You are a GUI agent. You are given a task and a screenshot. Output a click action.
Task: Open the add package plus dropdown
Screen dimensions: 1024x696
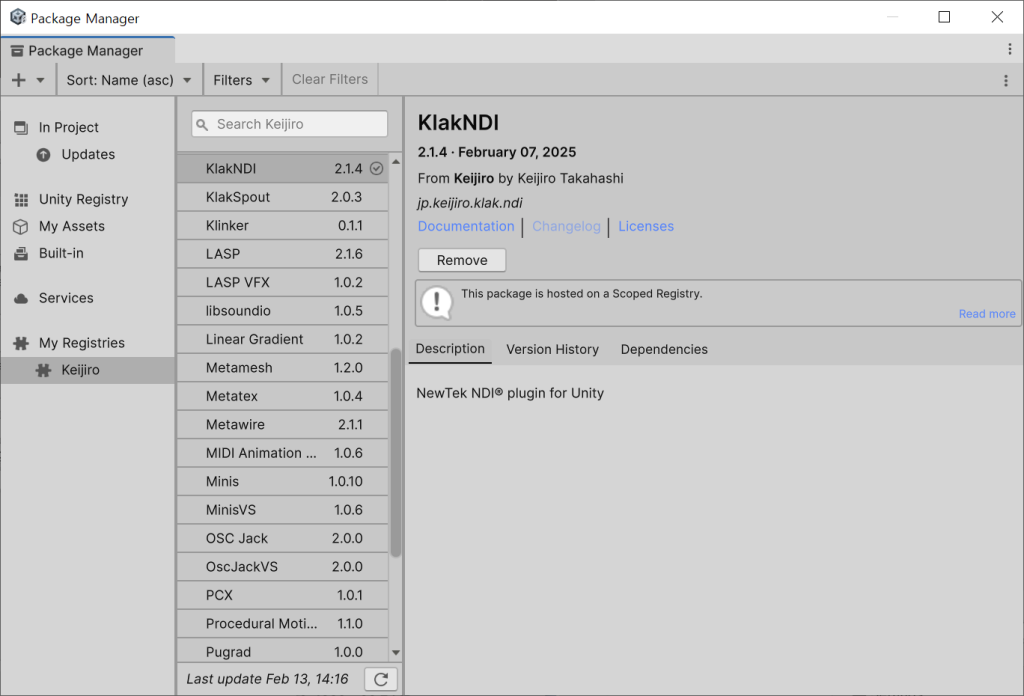[28, 79]
